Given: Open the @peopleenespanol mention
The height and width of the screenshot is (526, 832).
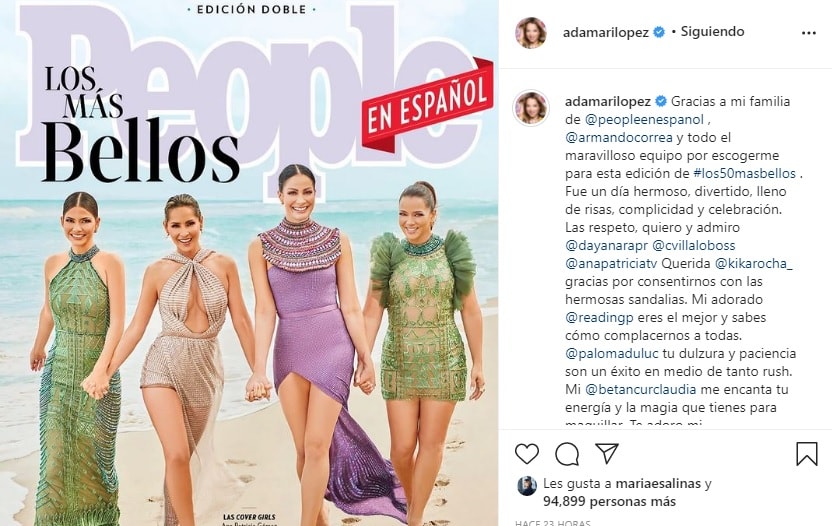Looking at the screenshot, I should pyautogui.click(x=644, y=119).
